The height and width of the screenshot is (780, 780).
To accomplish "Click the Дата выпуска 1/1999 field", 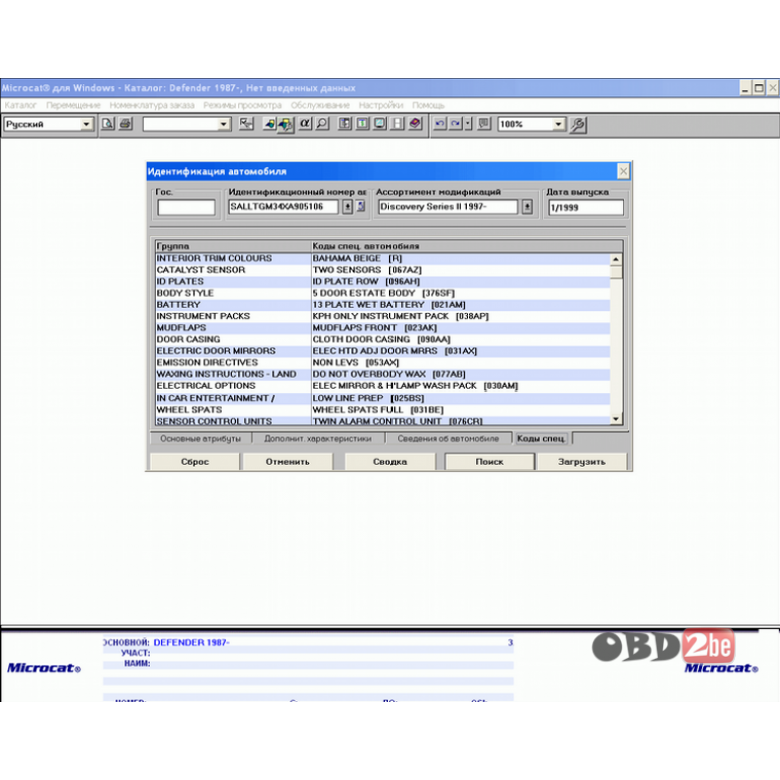I will point(585,207).
